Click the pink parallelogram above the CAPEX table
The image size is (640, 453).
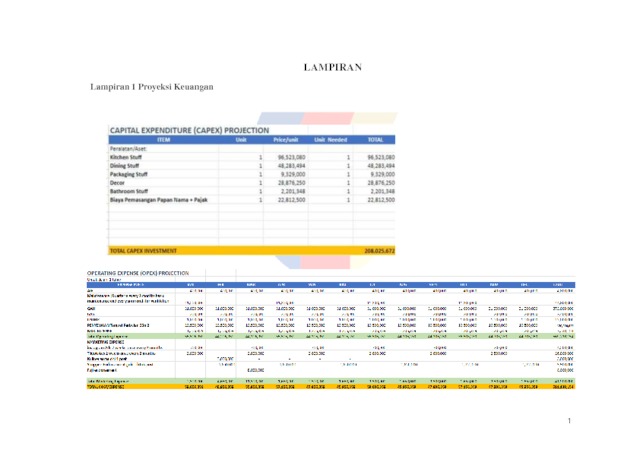(x=328, y=118)
